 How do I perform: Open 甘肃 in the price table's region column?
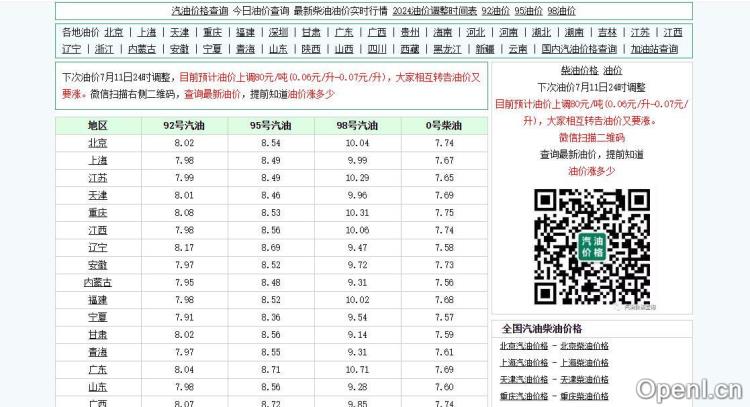(x=98, y=335)
